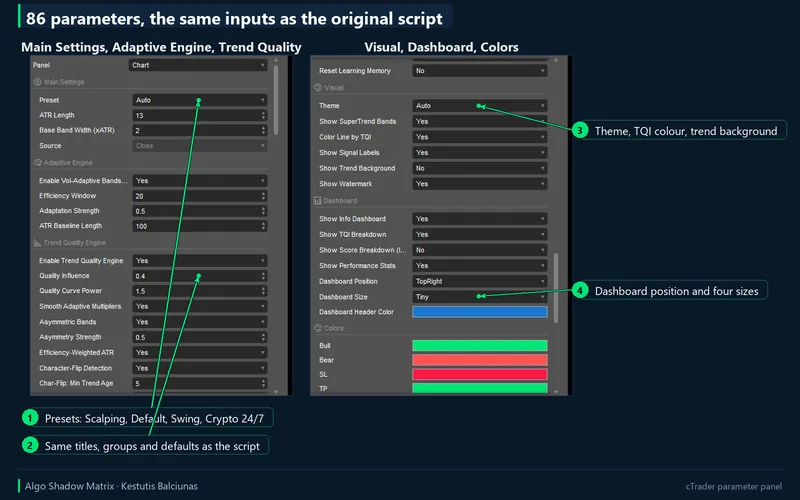The image size is (800, 500).
Task: Click the Efficiency Window stepper arrows
Action: pyautogui.click(x=263, y=196)
